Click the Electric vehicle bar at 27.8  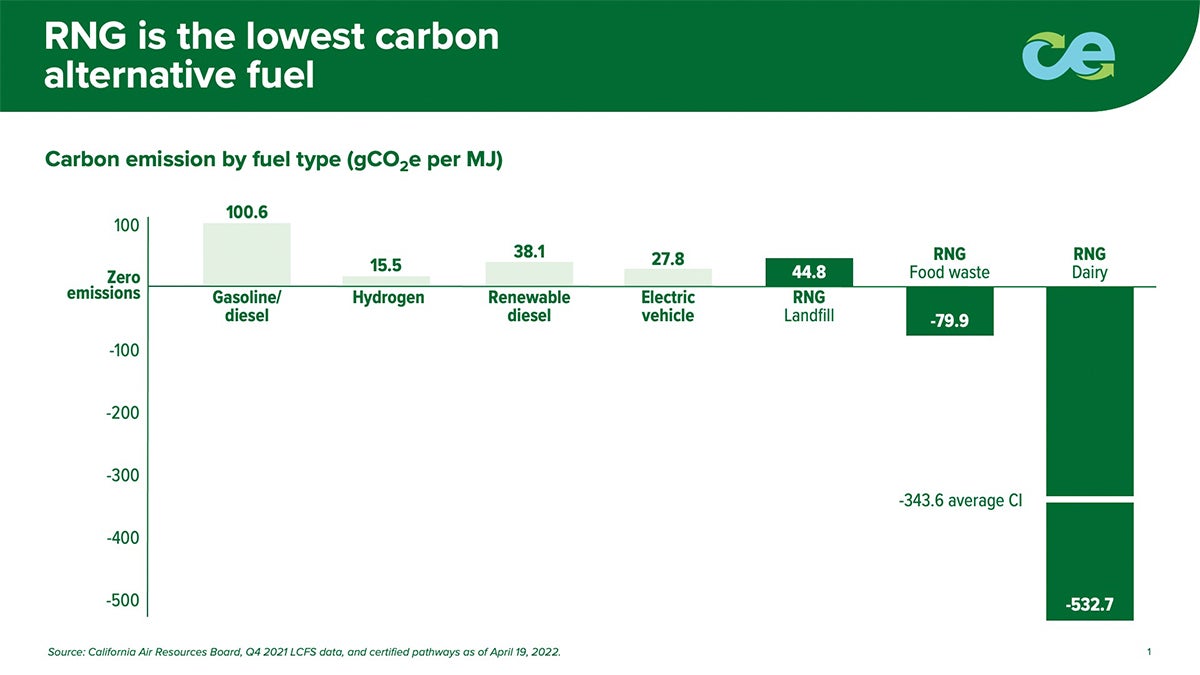click(x=668, y=277)
